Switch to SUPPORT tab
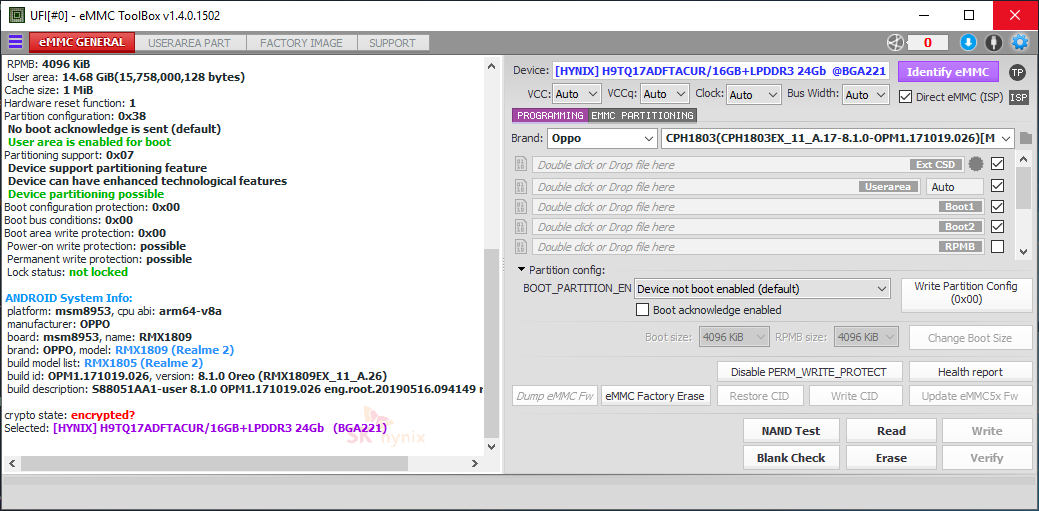The image size is (1039, 511). tap(392, 43)
